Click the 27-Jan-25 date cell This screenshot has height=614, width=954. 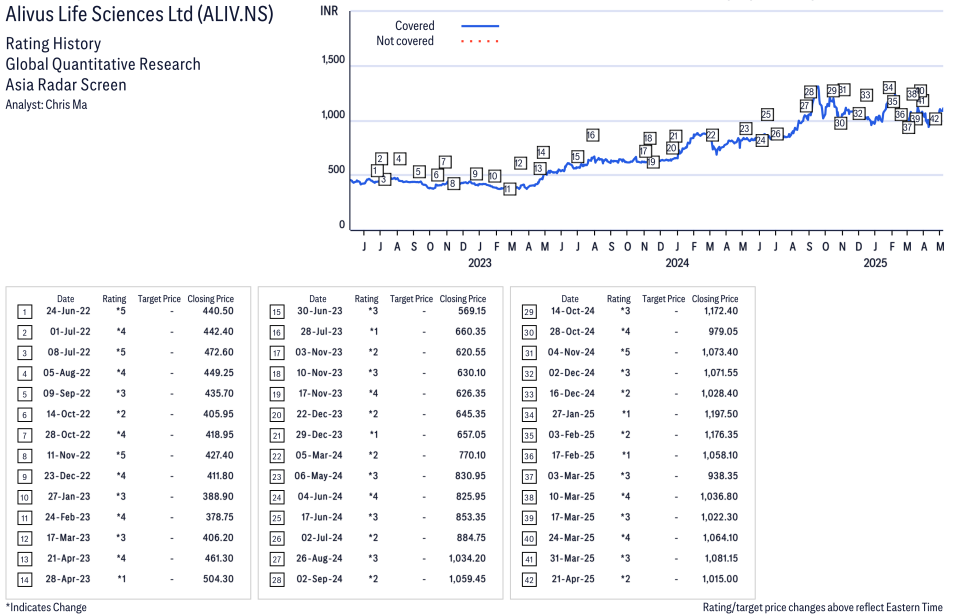coord(573,414)
